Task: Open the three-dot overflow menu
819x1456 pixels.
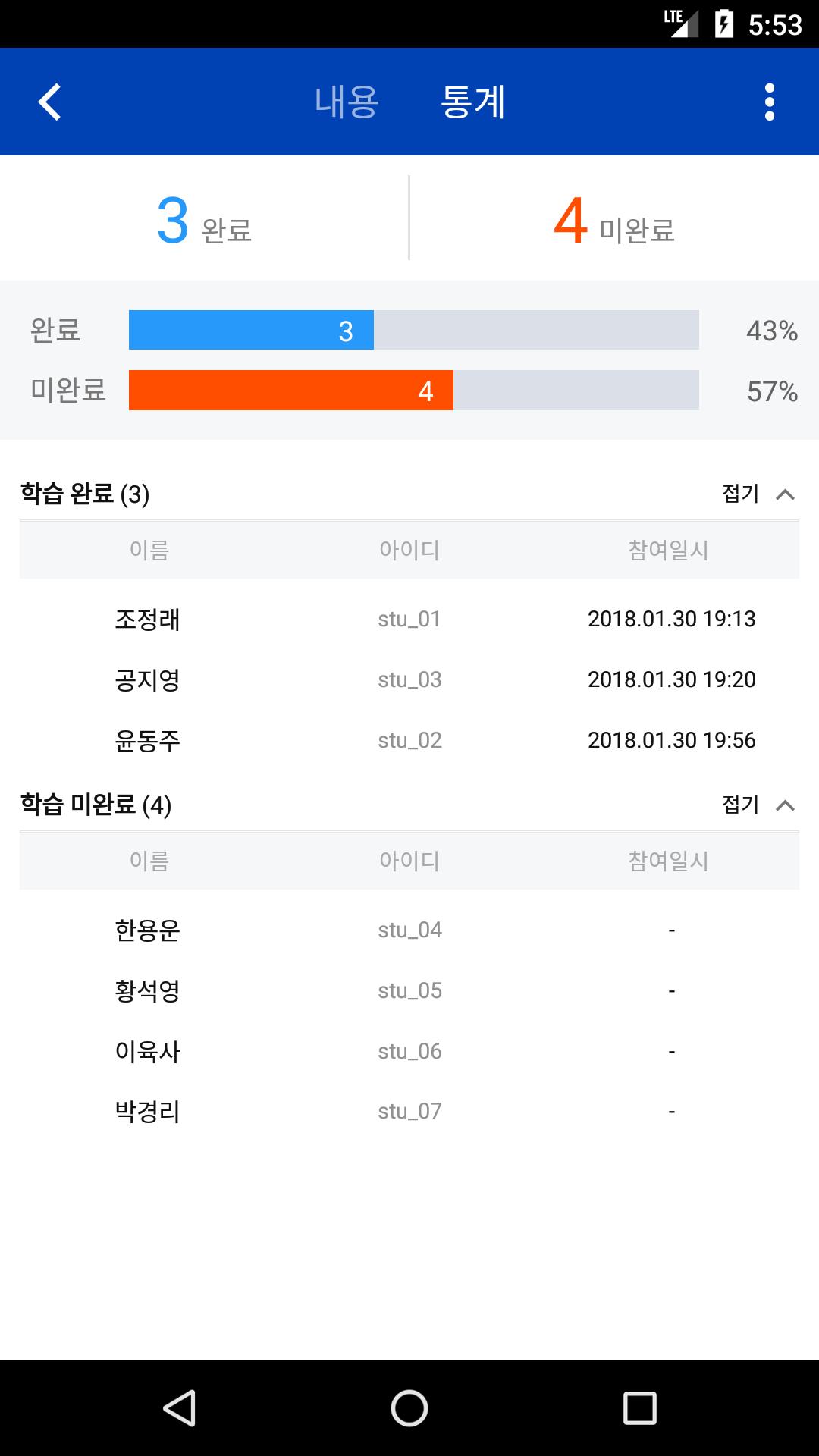Action: (769, 102)
